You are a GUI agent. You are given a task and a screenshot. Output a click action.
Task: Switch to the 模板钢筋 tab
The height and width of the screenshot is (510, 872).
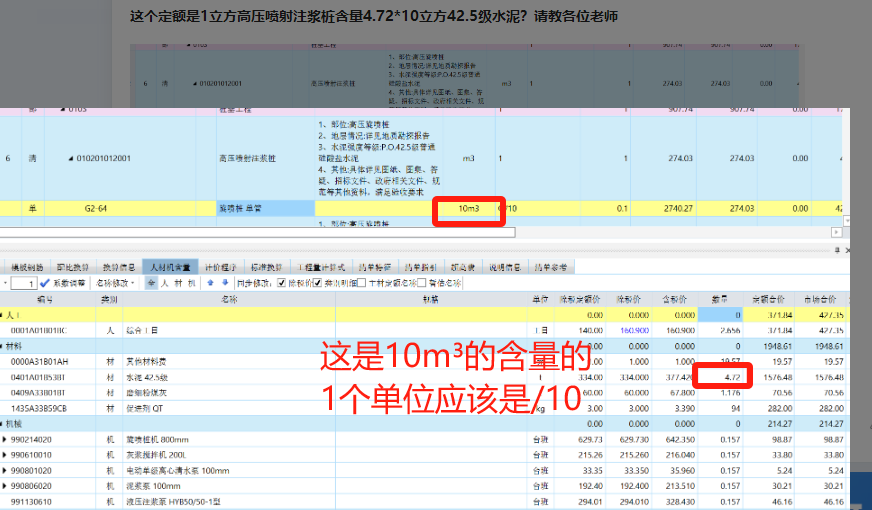pyautogui.click(x=27, y=268)
